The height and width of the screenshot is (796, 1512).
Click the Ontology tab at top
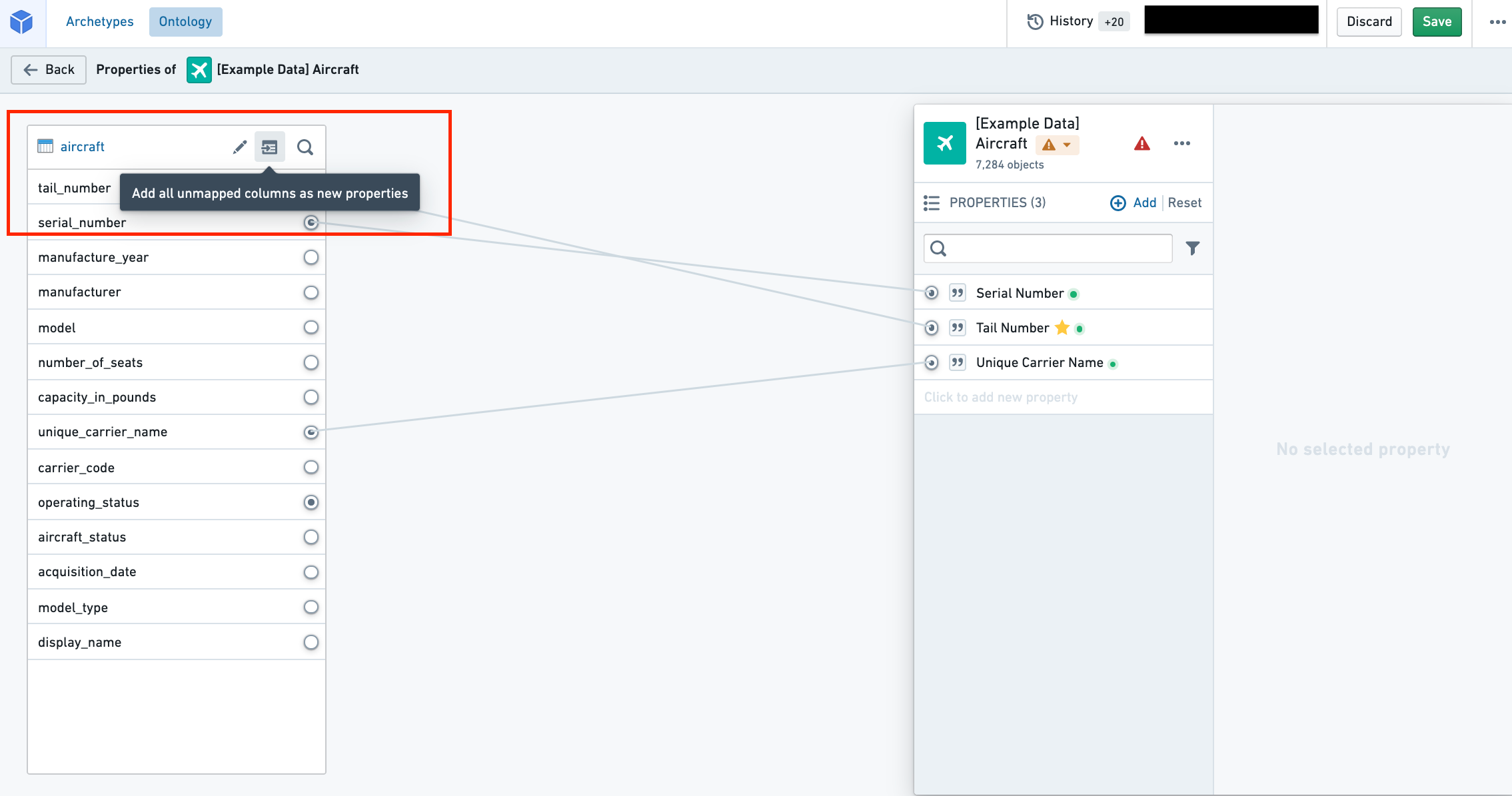pos(184,20)
